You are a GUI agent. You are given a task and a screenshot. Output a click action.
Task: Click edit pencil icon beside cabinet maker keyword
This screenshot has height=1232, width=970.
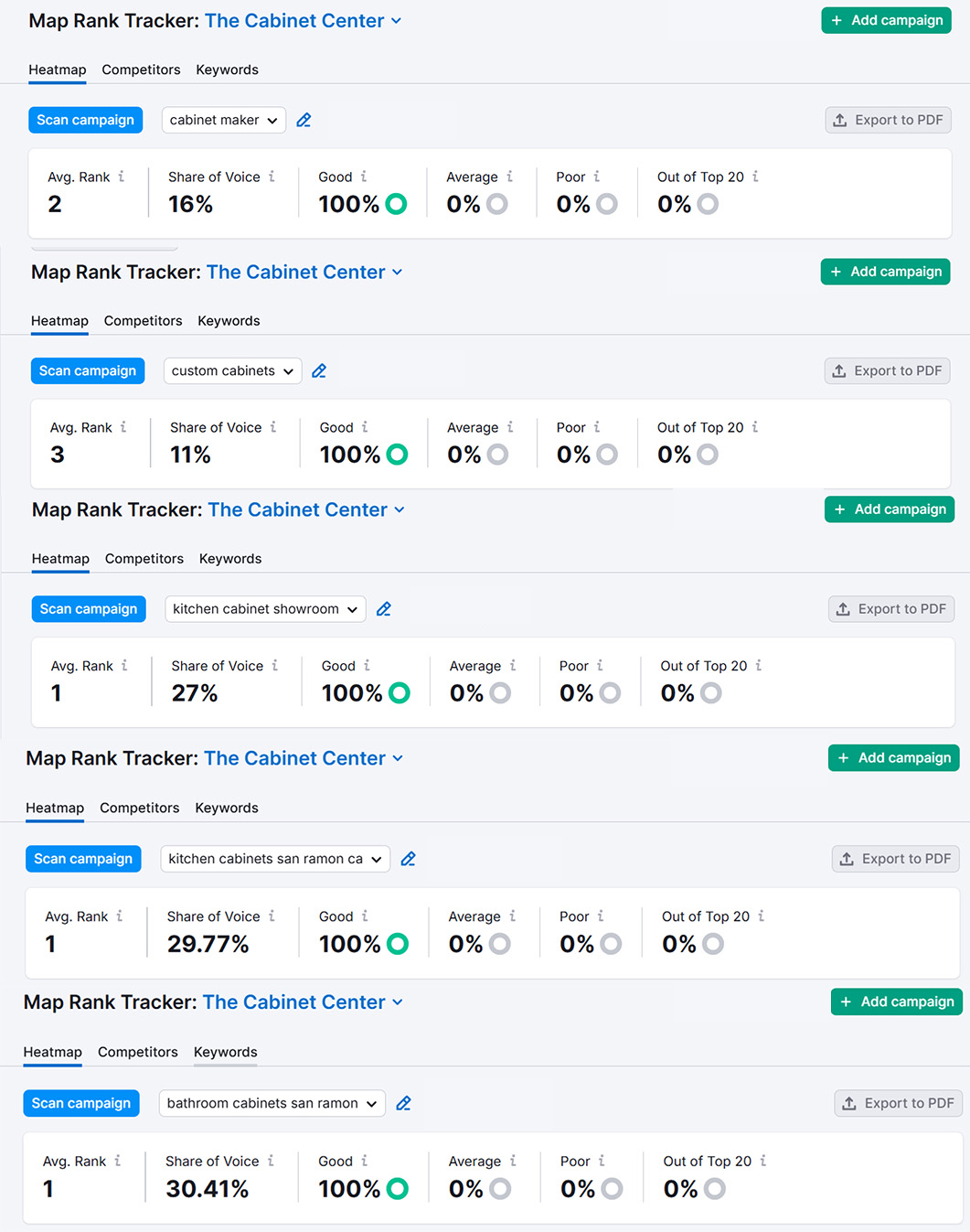tap(304, 120)
